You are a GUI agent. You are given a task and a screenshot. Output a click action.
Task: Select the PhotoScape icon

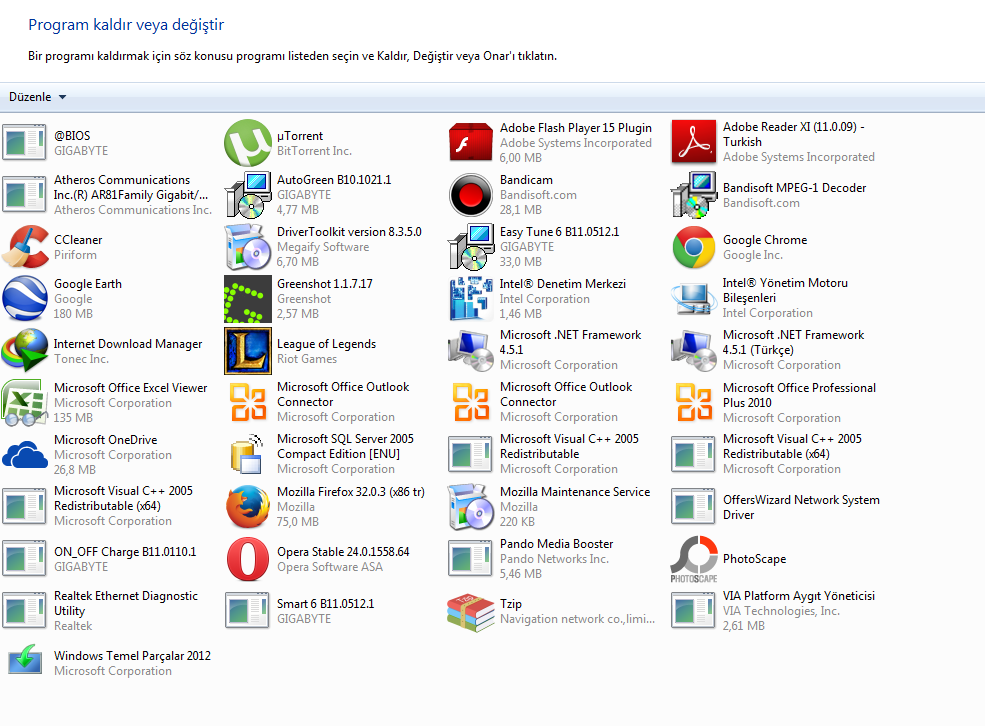pyautogui.click(x=694, y=559)
